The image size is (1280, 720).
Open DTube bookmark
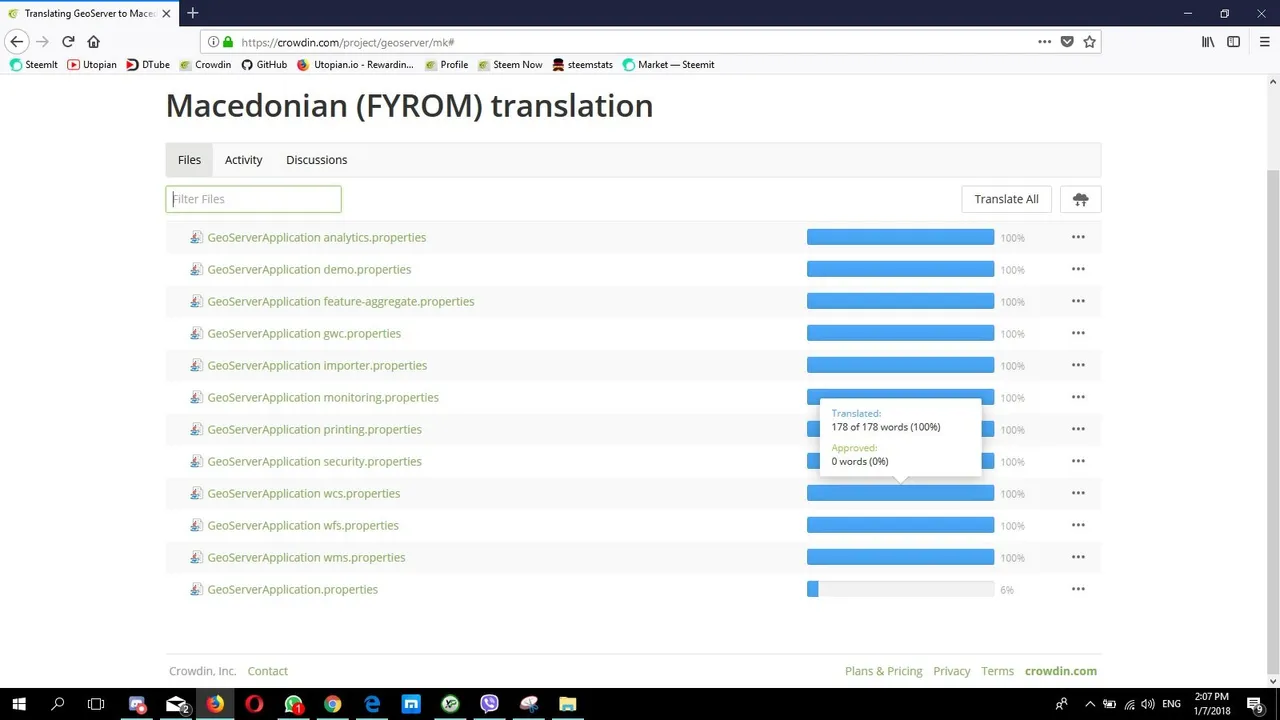[x=147, y=65]
